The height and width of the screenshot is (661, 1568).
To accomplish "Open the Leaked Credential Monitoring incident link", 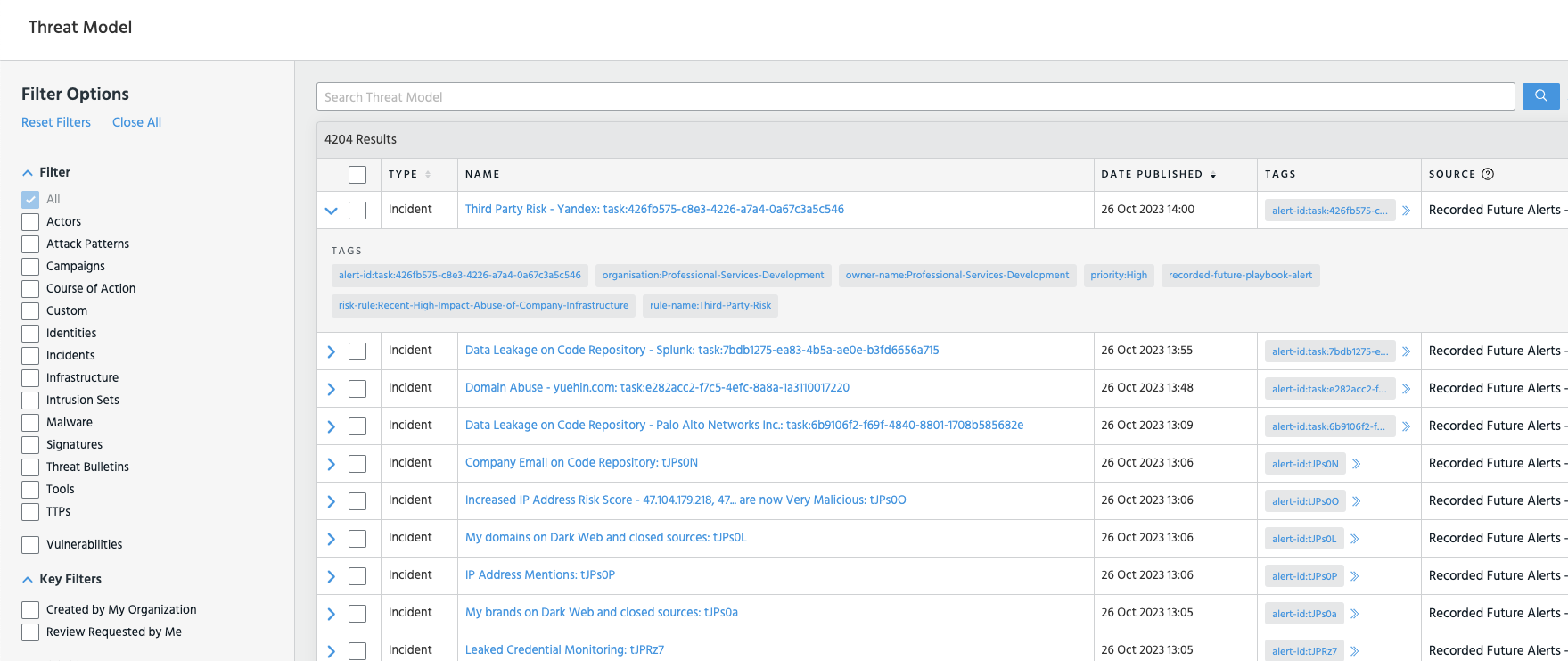I will 564,649.
